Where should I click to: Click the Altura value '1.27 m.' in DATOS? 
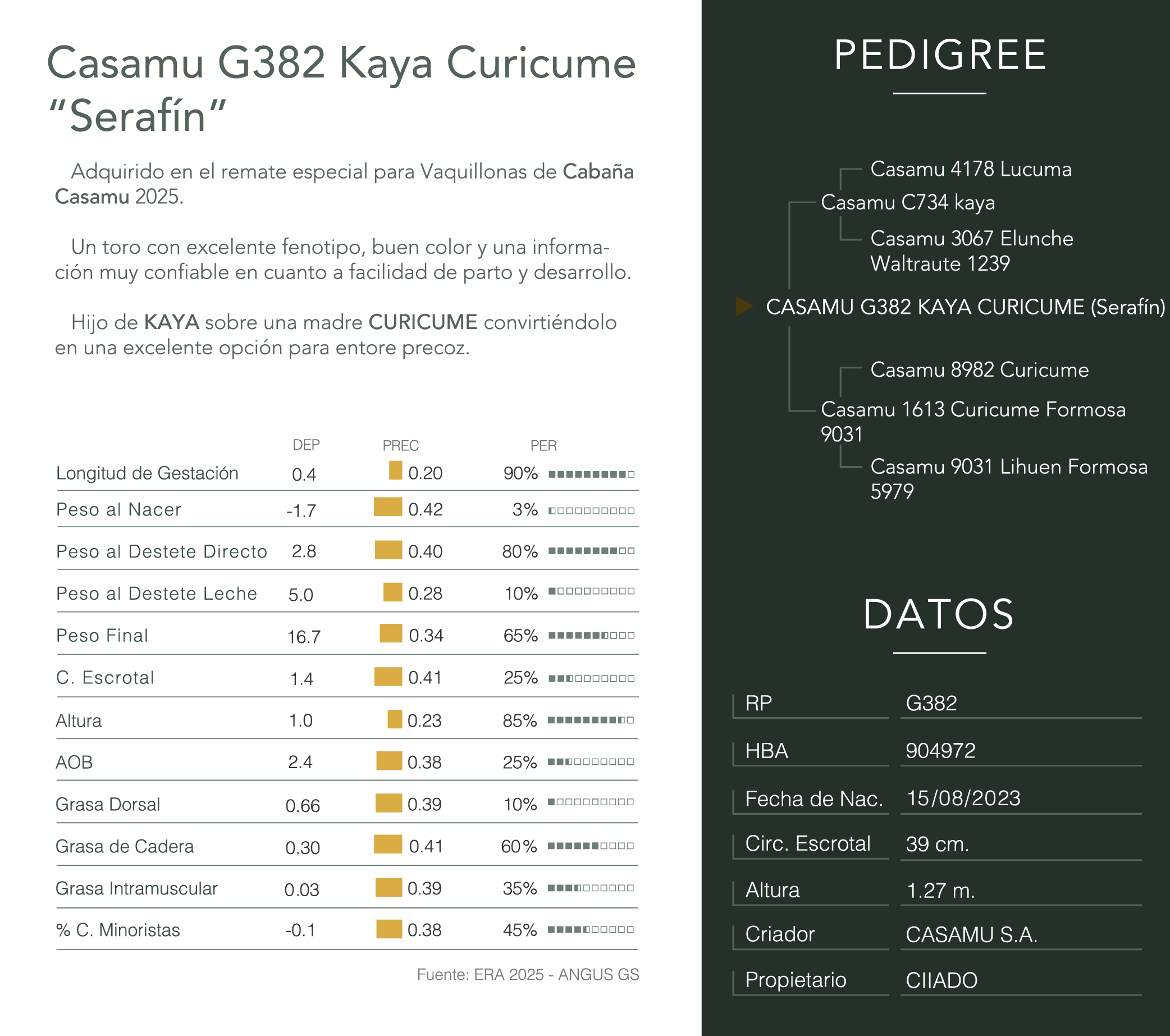941,891
